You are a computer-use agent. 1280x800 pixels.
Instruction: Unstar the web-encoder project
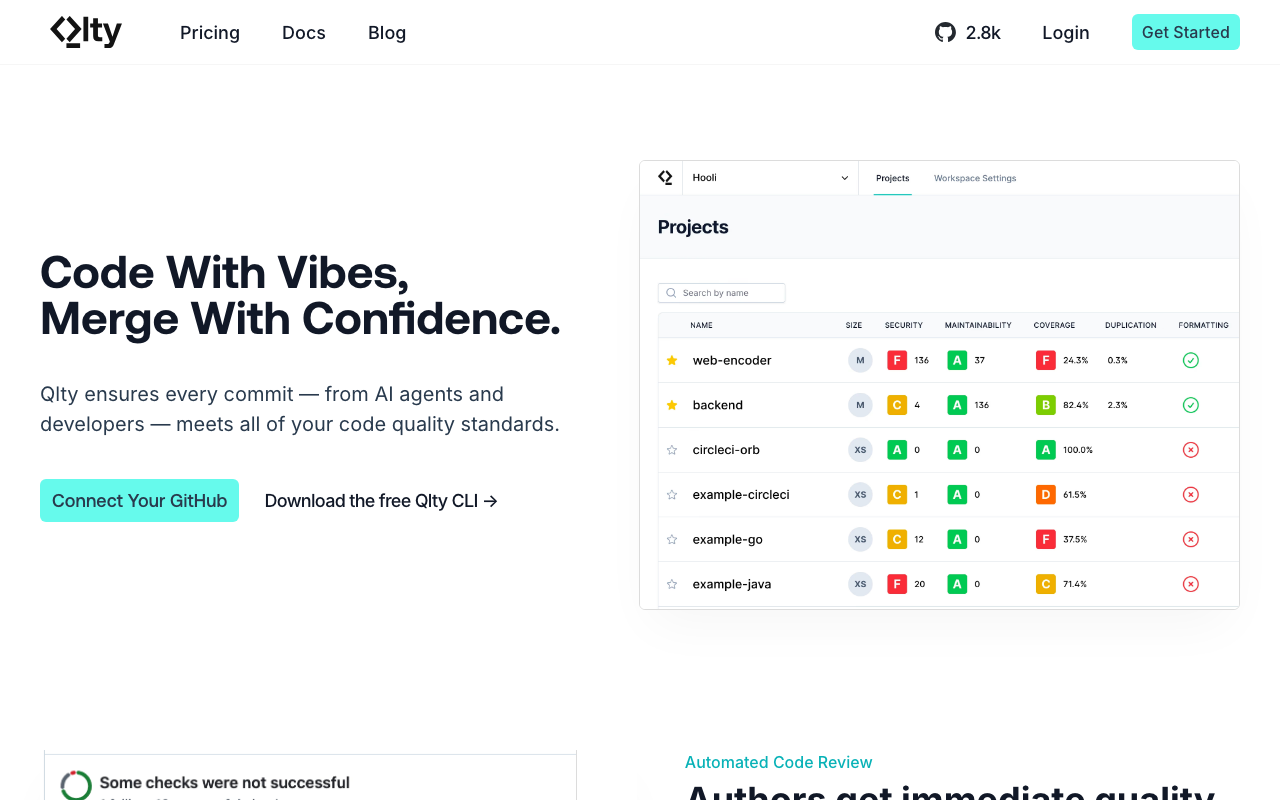point(672,360)
